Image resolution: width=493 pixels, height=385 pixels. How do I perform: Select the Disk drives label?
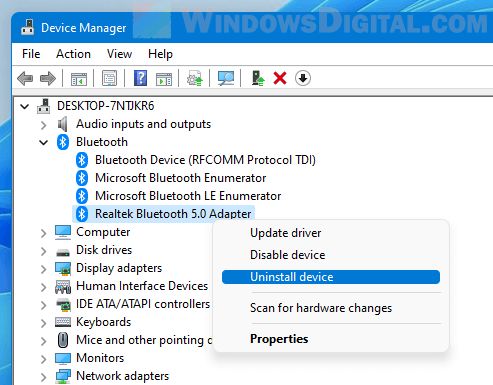pyautogui.click(x=104, y=250)
